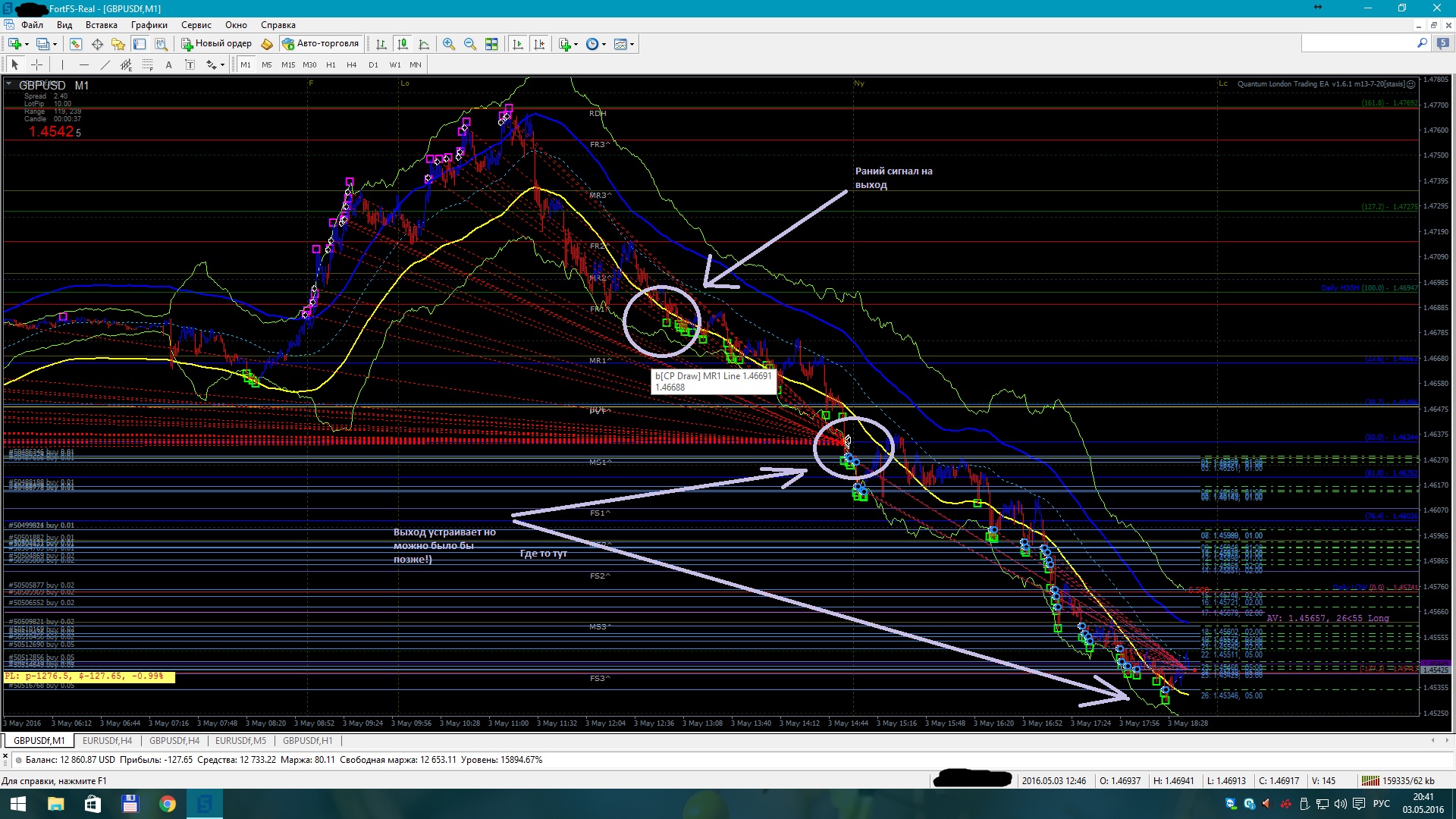Draw a vertical line
1456x819 pixels.
pos(62,65)
